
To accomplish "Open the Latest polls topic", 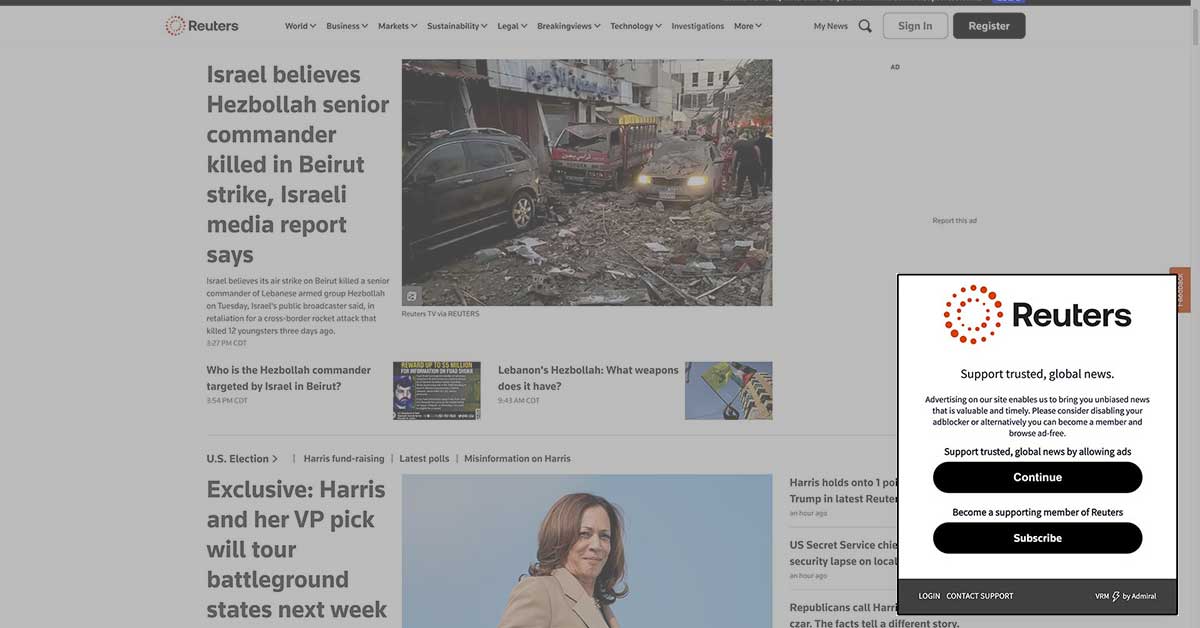I will tap(424, 458).
